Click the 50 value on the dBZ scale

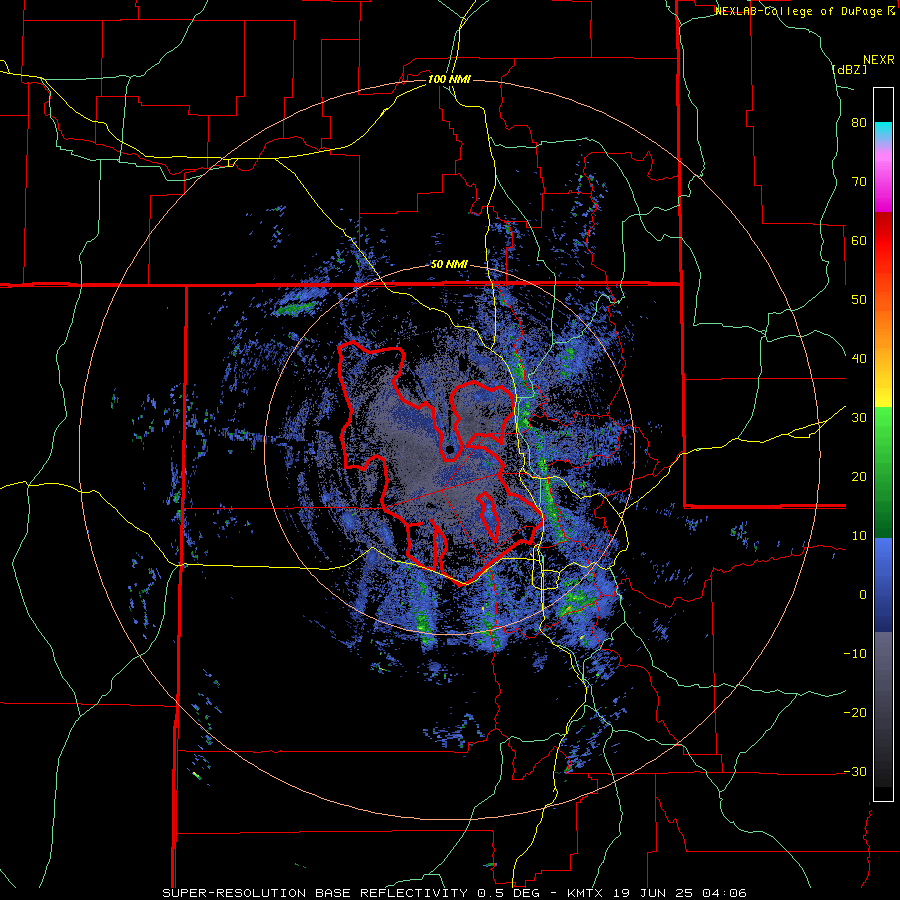pyautogui.click(x=859, y=300)
